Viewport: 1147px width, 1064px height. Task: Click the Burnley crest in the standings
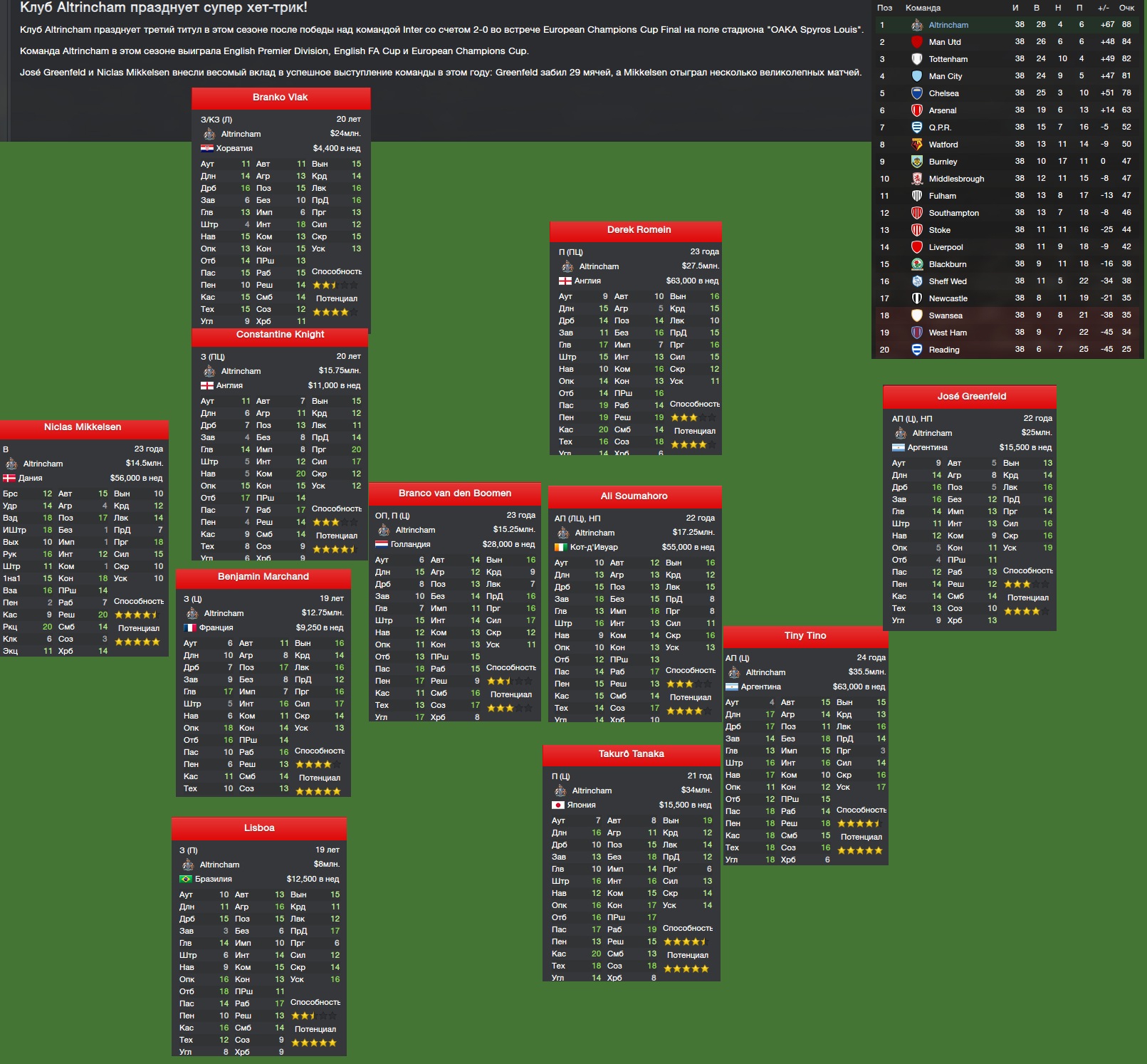(917, 162)
